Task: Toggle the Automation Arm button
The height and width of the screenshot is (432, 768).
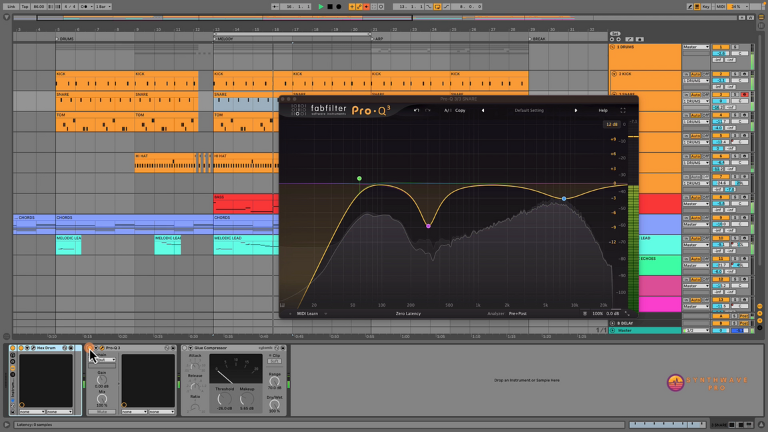Action: [359, 7]
